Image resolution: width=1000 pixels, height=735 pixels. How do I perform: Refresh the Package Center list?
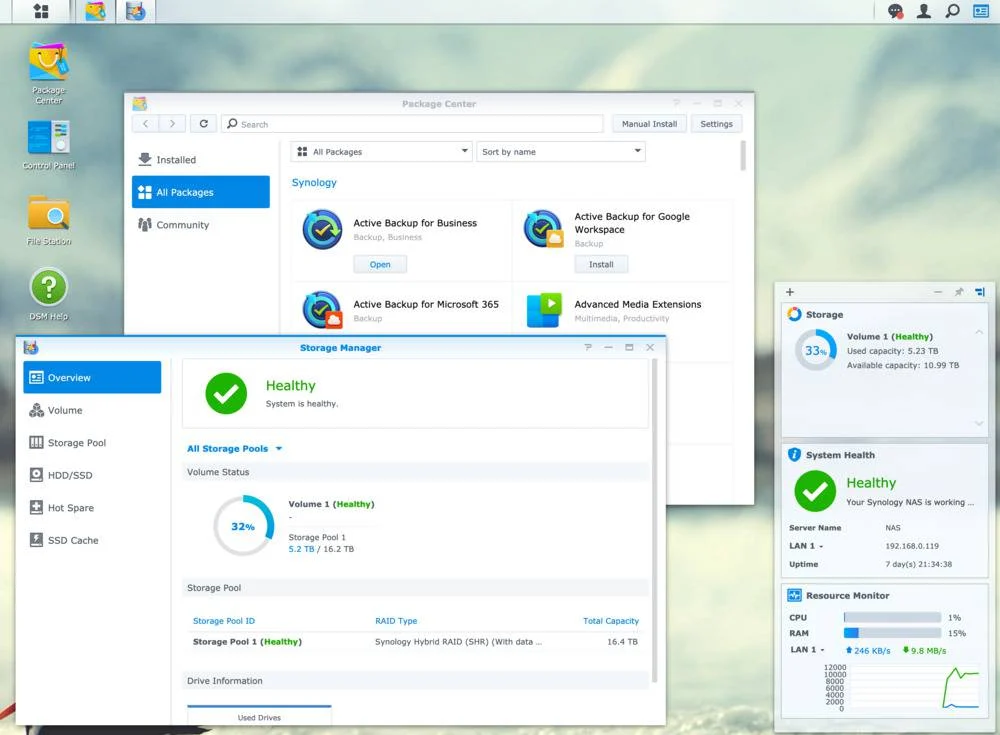(203, 124)
